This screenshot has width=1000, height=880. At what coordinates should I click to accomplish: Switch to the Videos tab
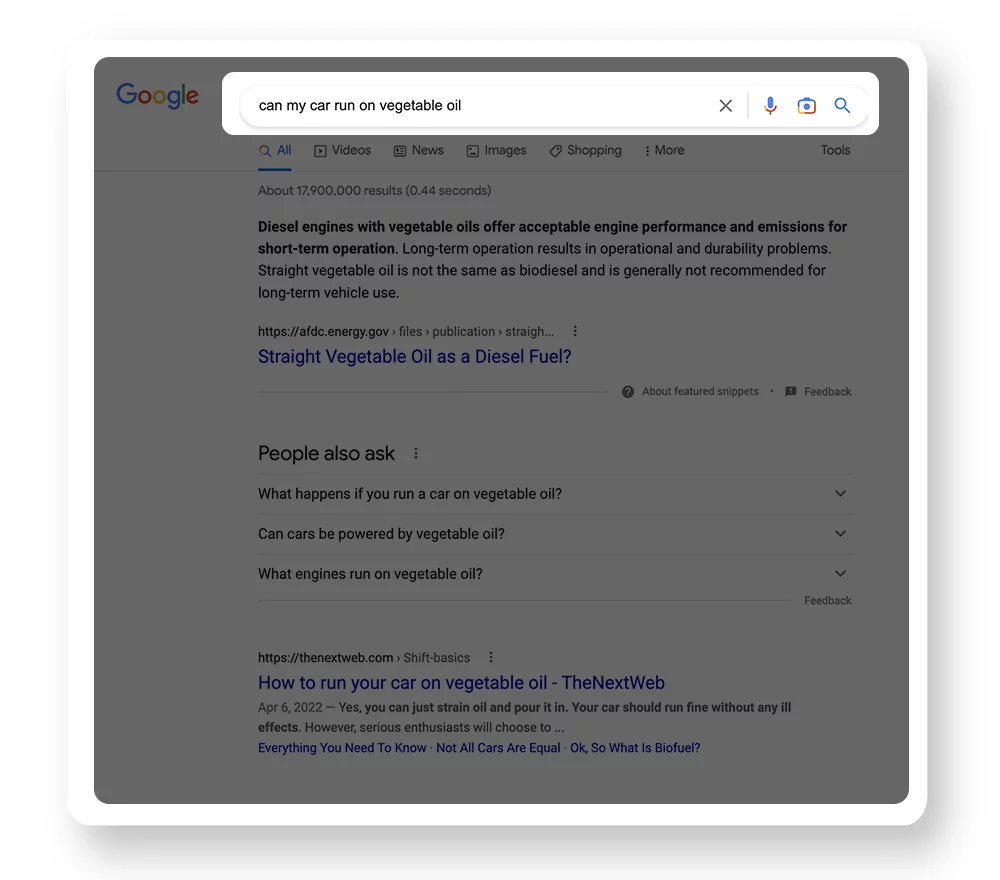tap(342, 151)
